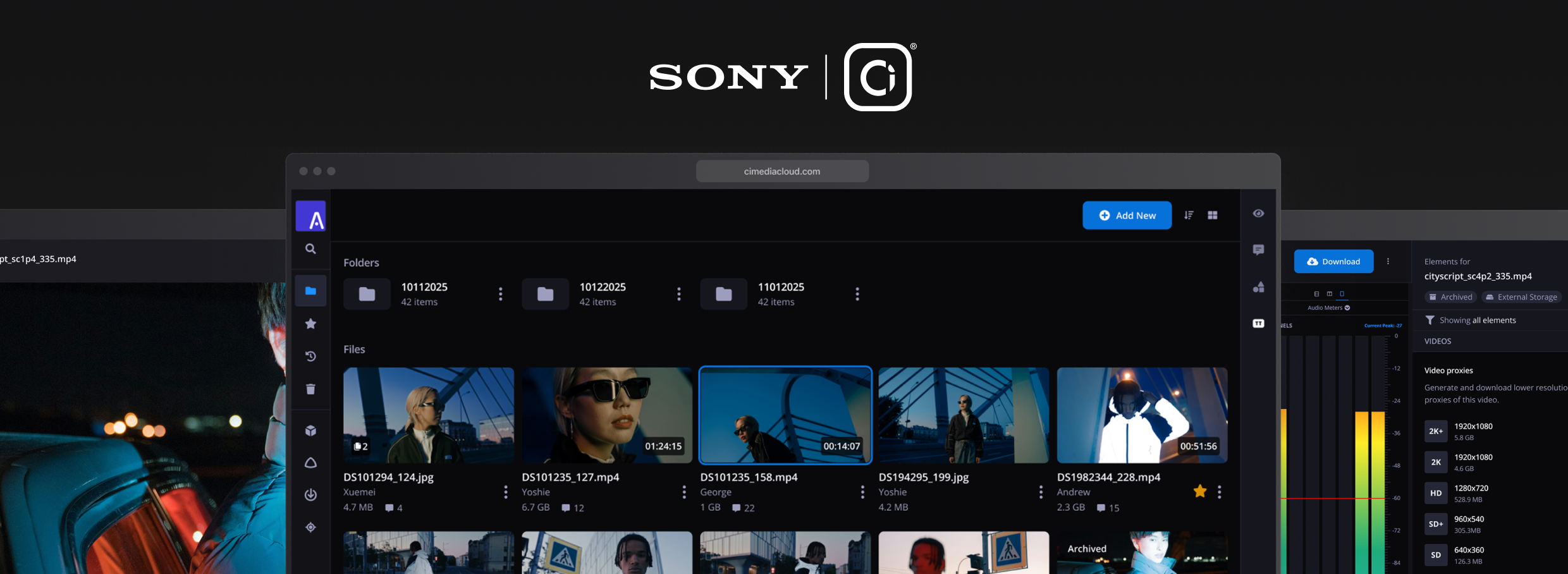This screenshot has width=1568, height=574.
Task: Switch to grid view layout icon
Action: point(1212,216)
